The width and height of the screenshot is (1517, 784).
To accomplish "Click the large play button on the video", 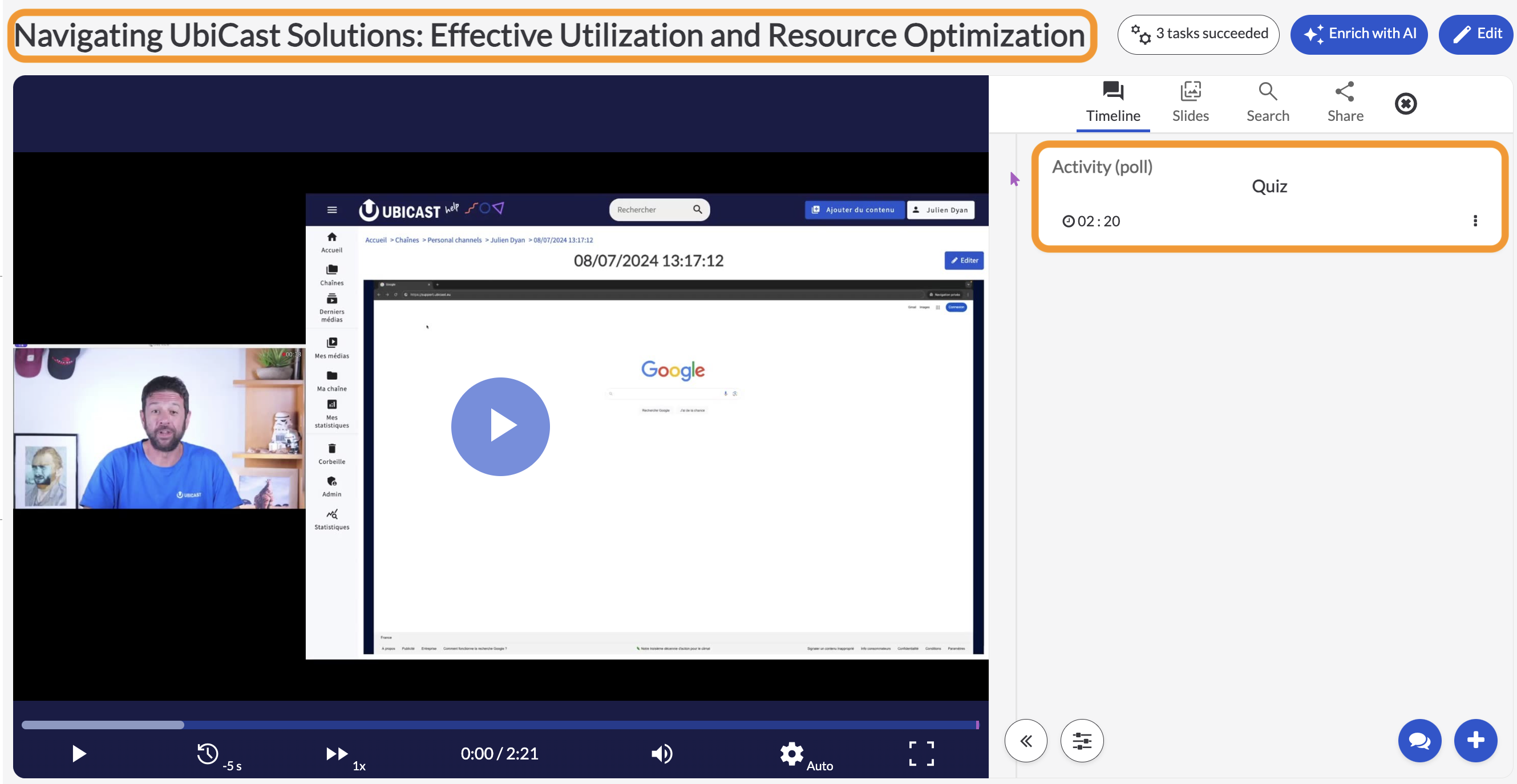I will [x=500, y=426].
